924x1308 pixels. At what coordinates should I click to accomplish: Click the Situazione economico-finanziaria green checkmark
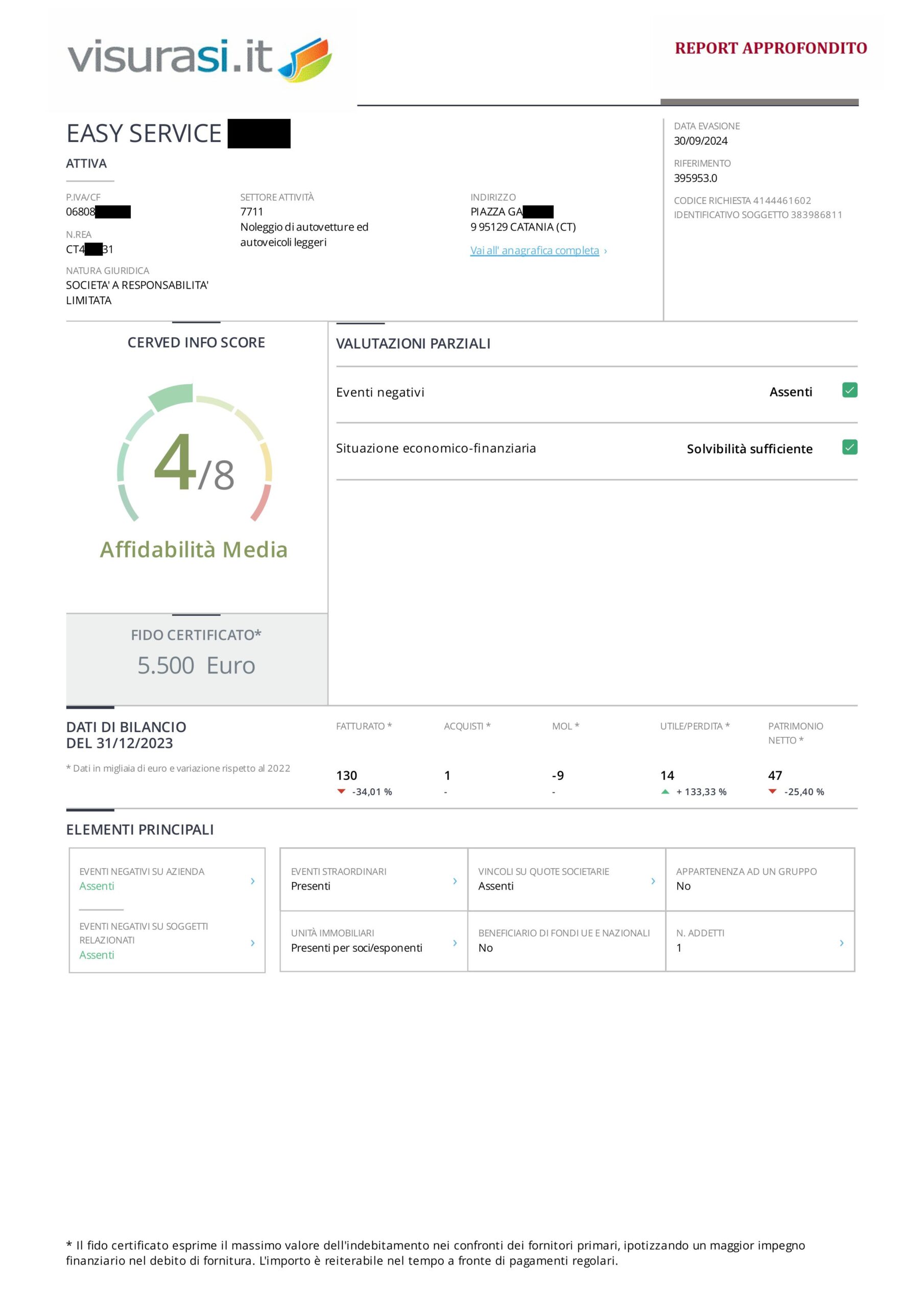pyautogui.click(x=849, y=447)
